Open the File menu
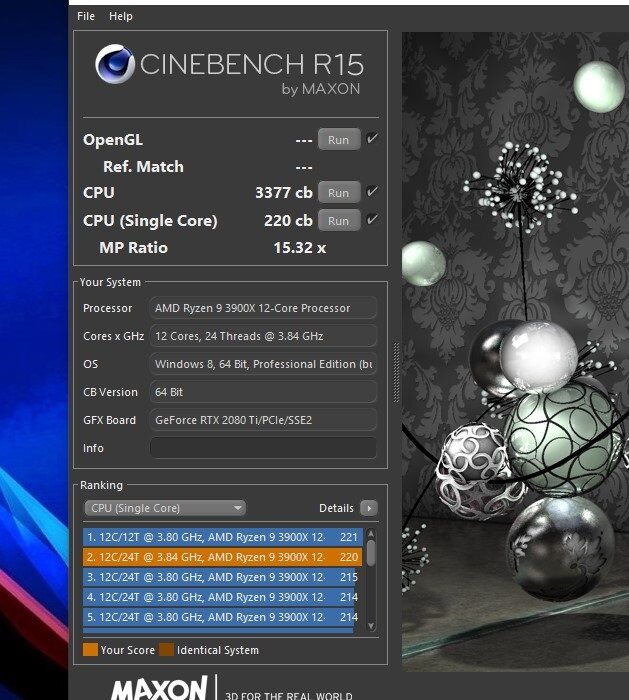 pyautogui.click(x=86, y=16)
